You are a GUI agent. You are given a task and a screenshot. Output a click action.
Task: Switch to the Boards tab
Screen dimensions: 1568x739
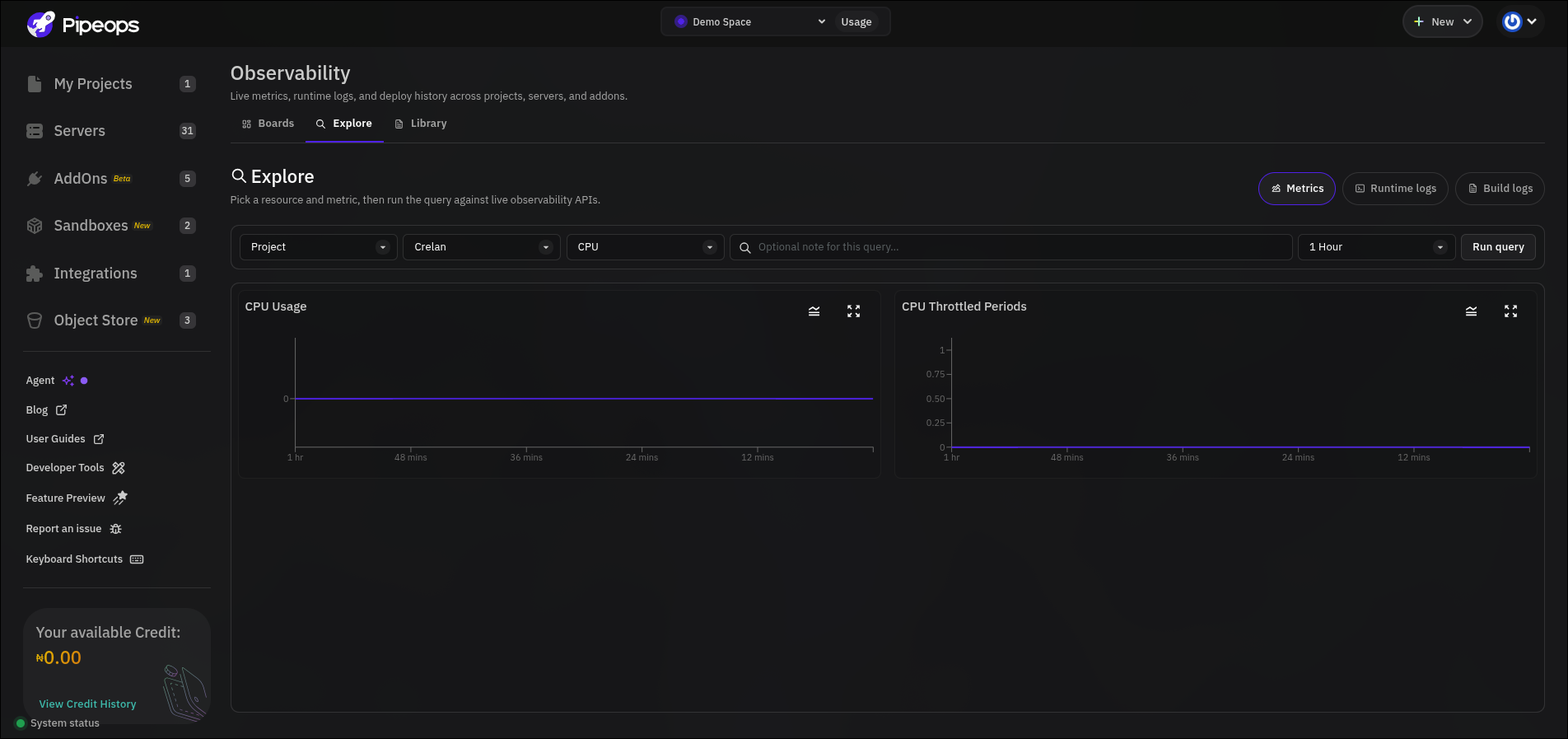(268, 124)
